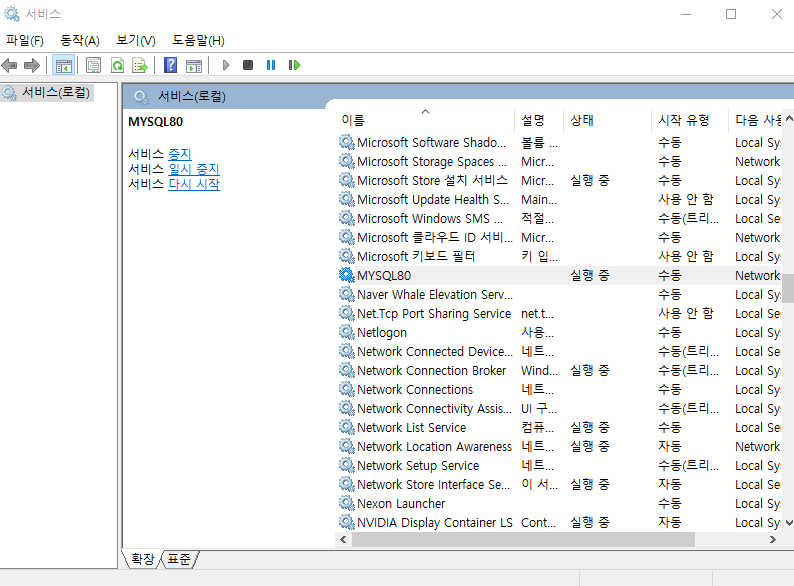The height and width of the screenshot is (586, 794).
Task: Click the 일시 중지 service link
Action: click(194, 169)
